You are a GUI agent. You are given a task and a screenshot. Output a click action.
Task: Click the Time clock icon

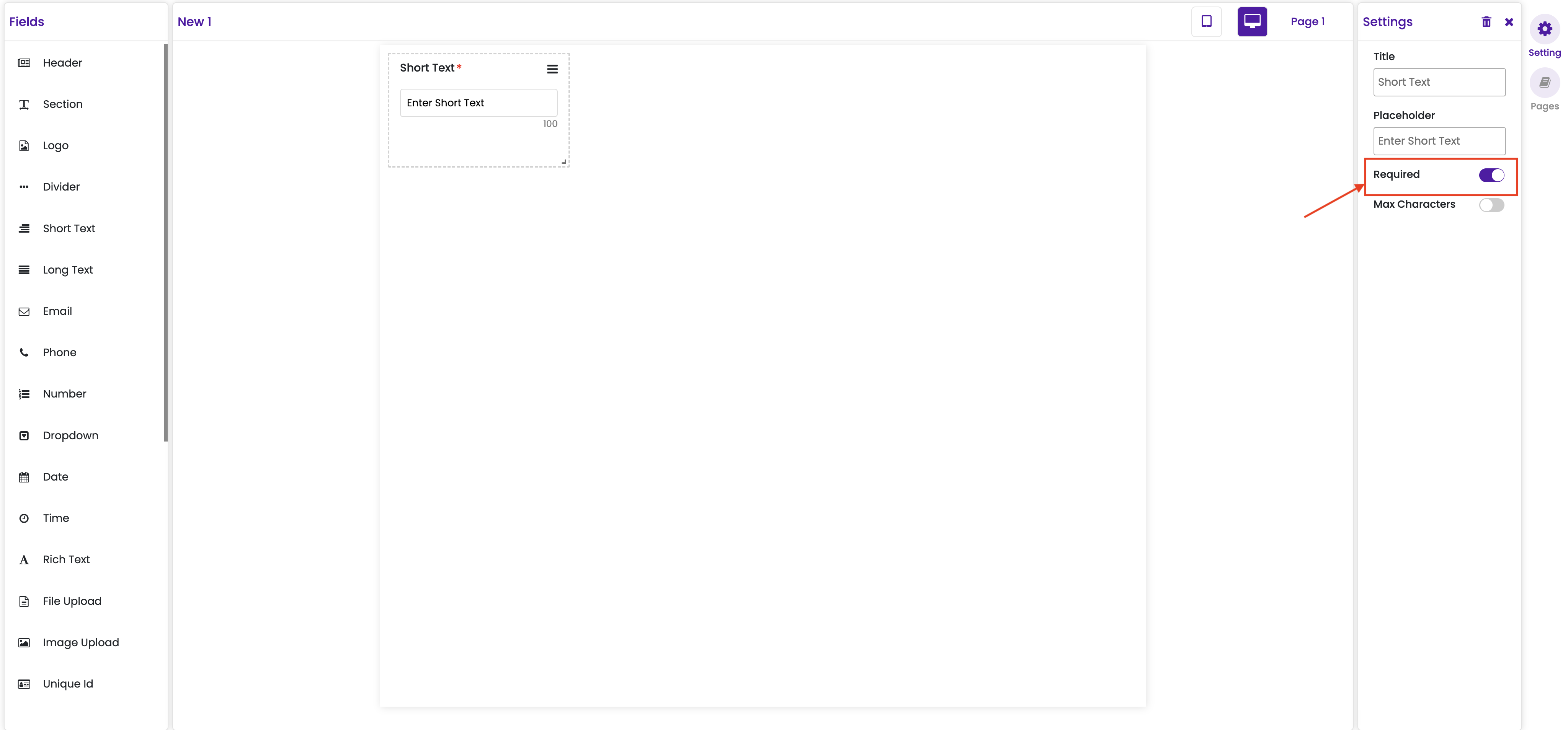point(24,518)
